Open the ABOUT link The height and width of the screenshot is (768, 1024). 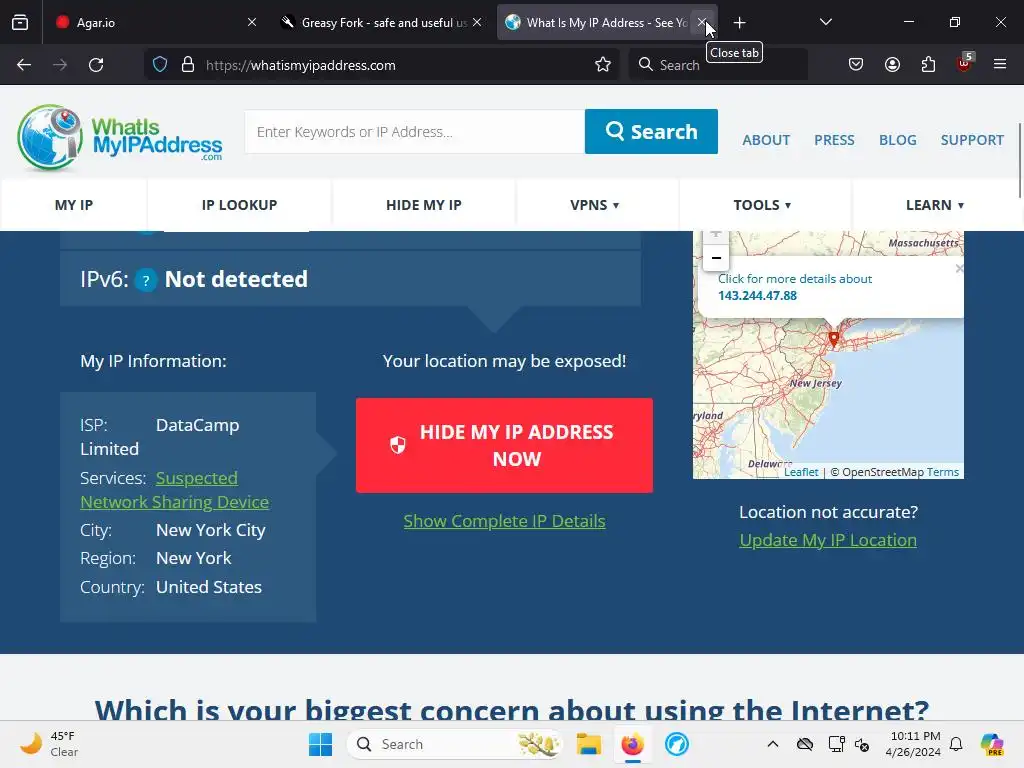click(766, 140)
